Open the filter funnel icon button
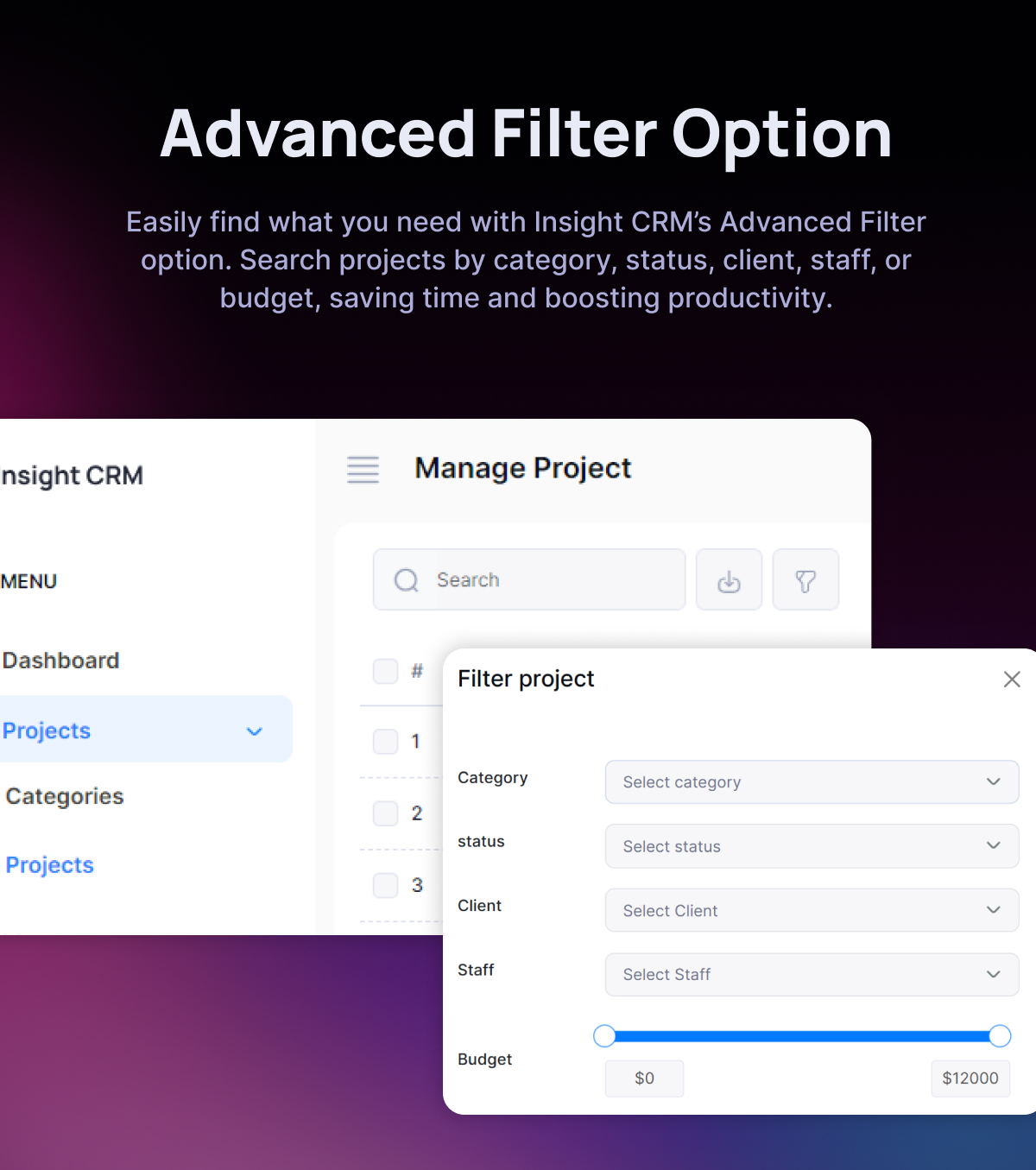The width and height of the screenshot is (1036, 1170). [x=805, y=580]
